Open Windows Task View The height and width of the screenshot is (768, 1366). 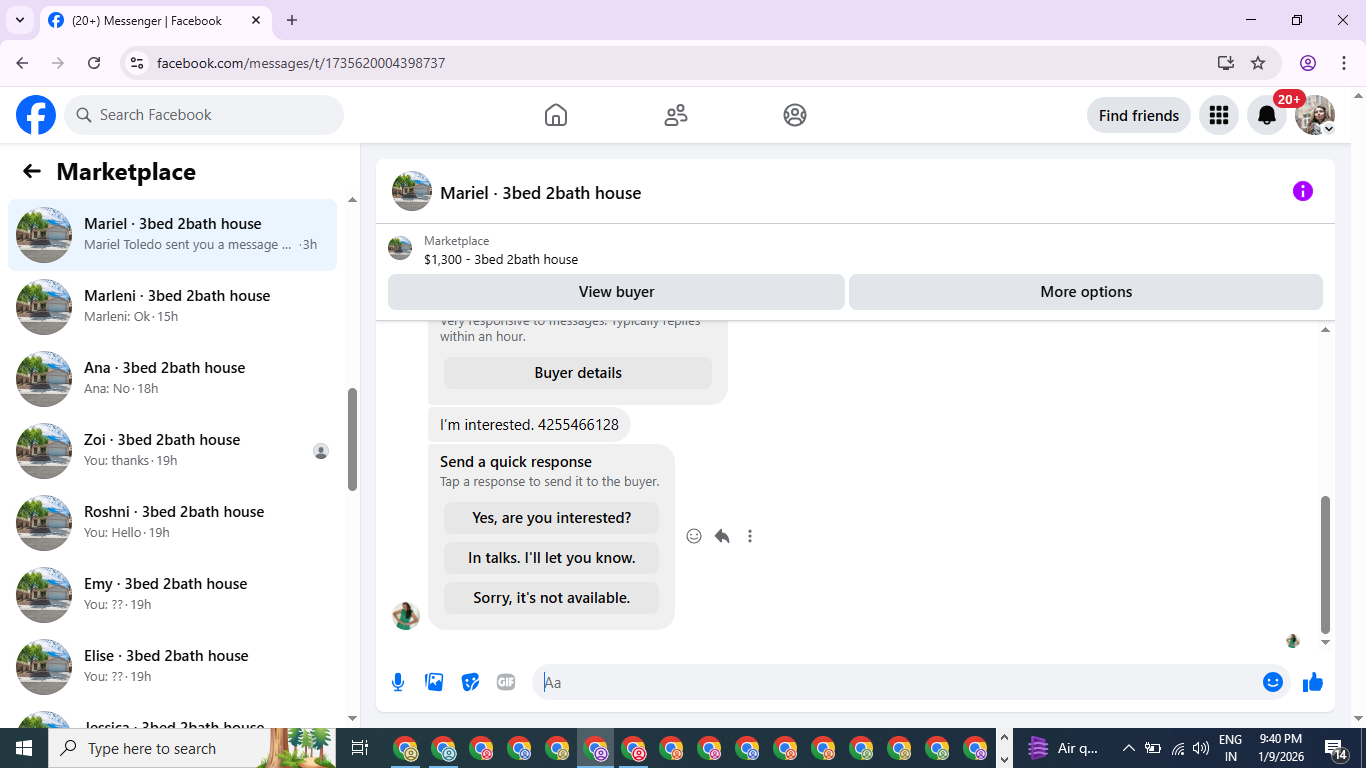tap(360, 748)
